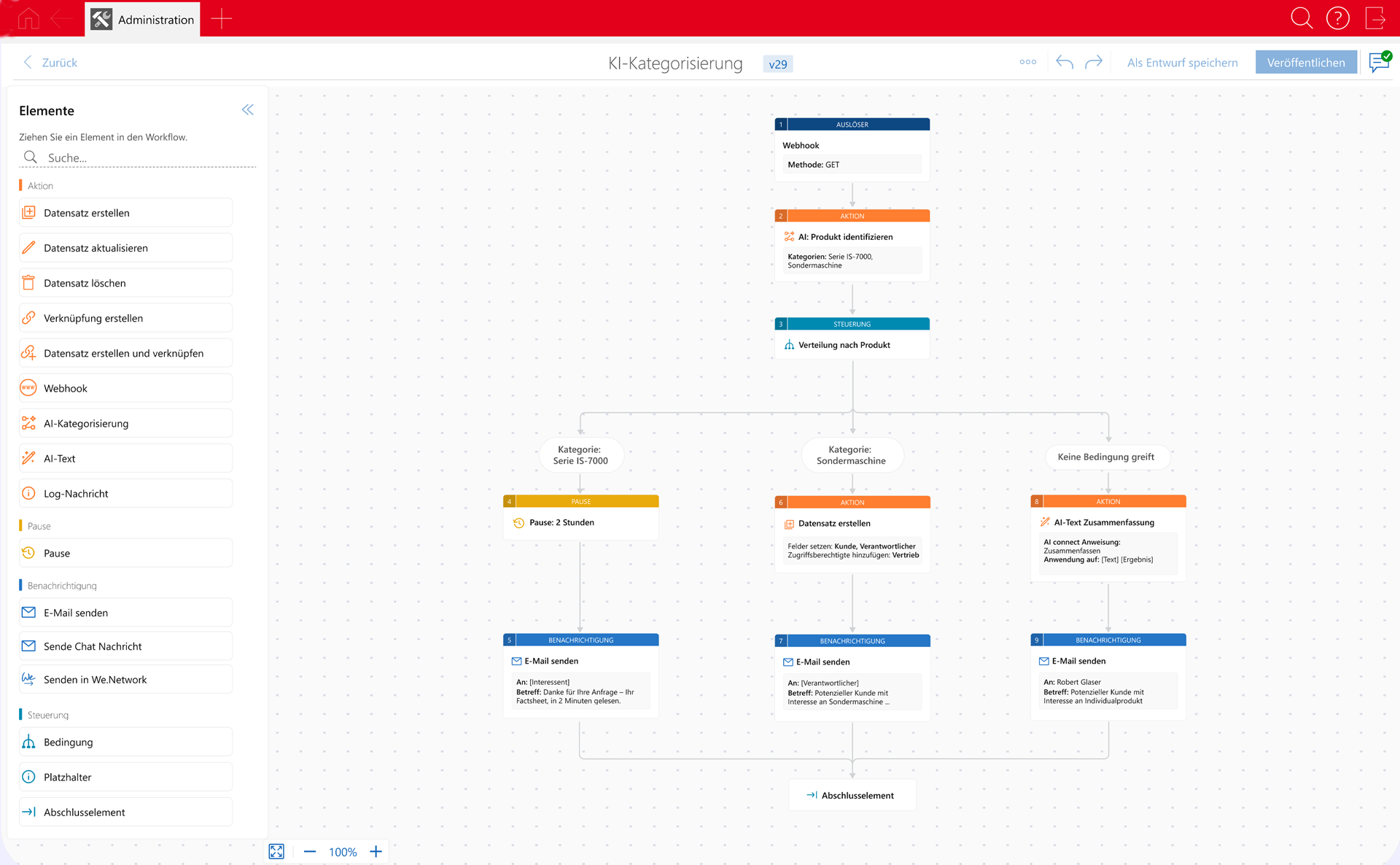
Task: Select Platzhalter element
Action: [x=125, y=777]
